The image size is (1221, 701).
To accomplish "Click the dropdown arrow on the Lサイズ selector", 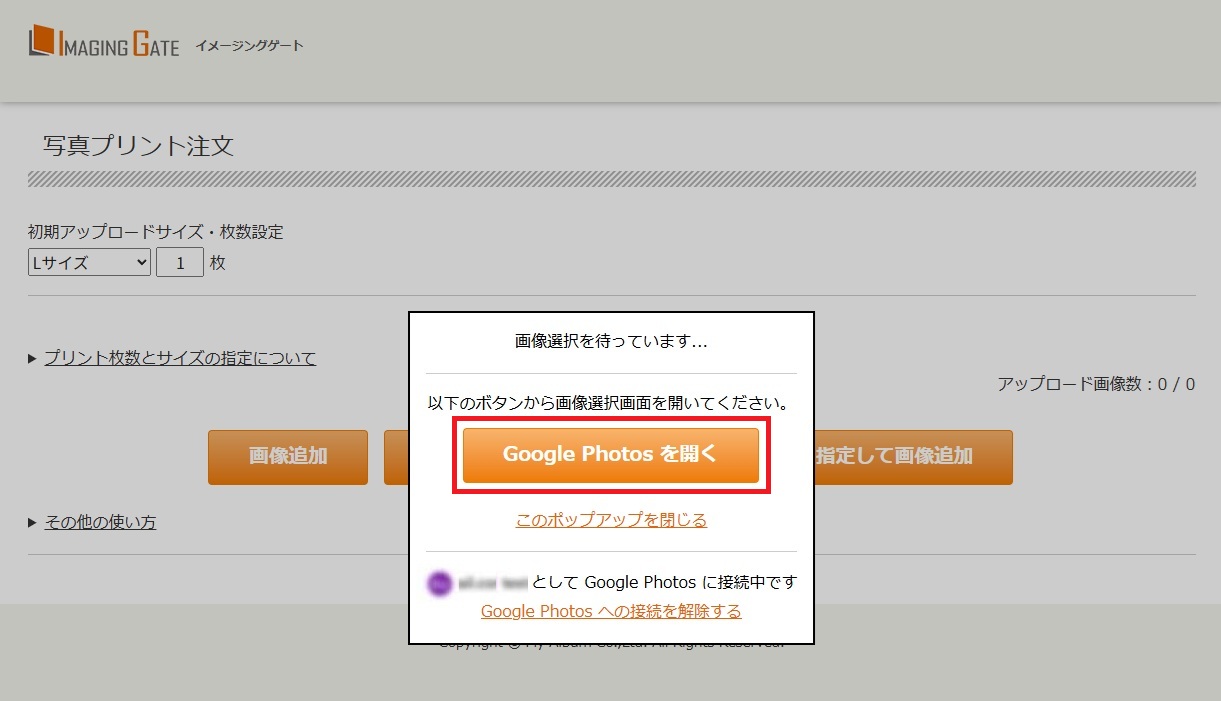I will coord(142,262).
